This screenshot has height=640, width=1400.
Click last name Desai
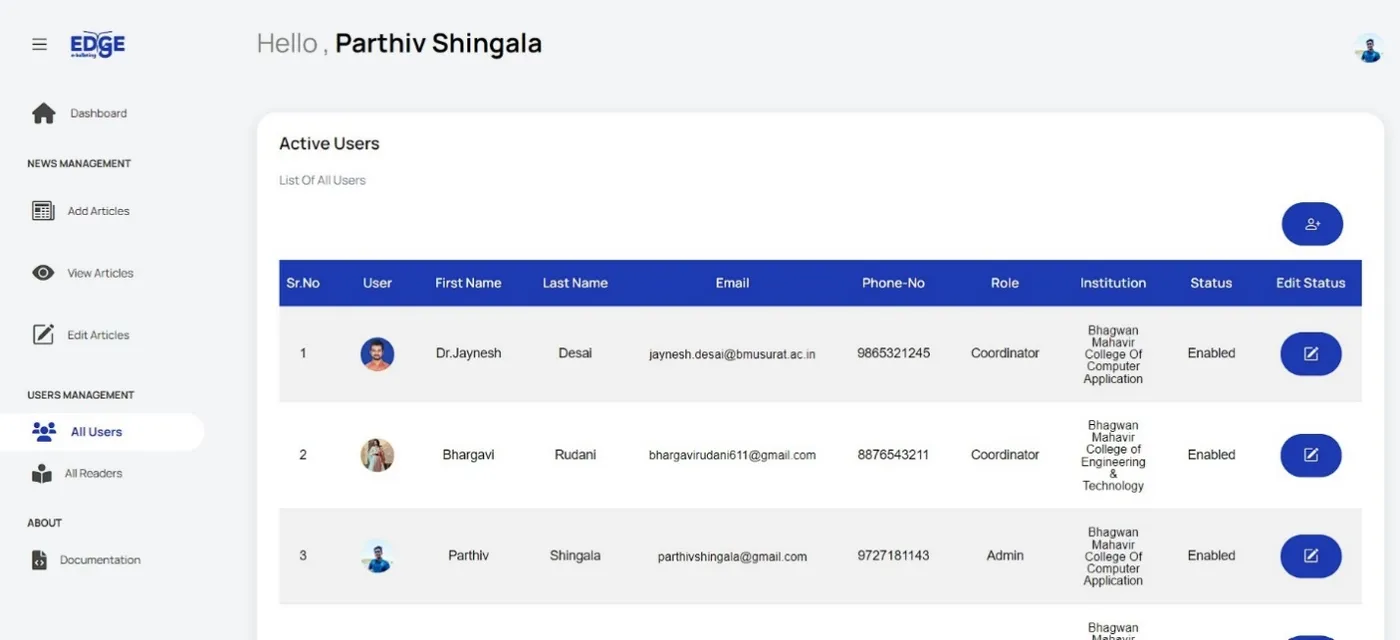point(575,353)
